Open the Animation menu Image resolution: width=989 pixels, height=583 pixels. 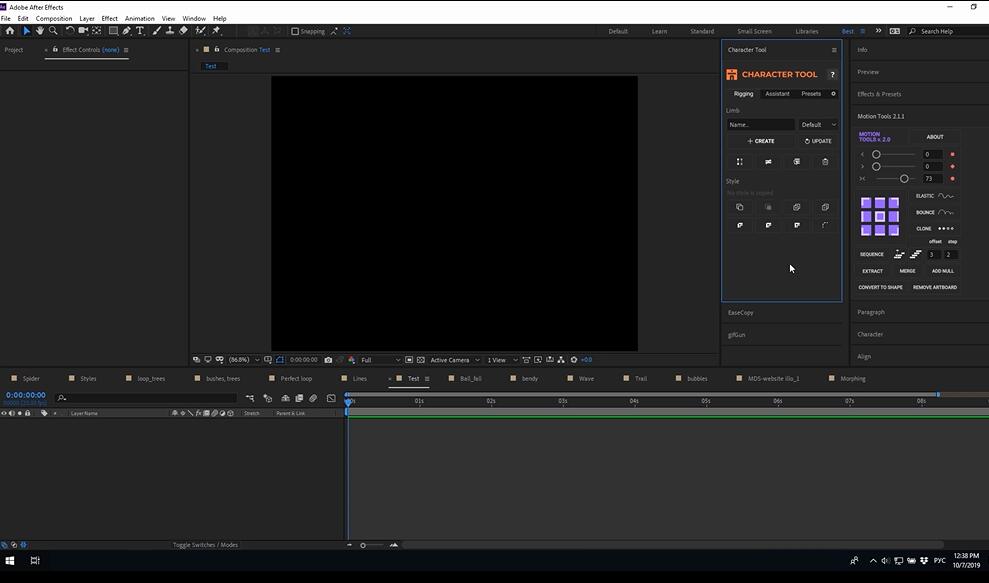pos(139,18)
